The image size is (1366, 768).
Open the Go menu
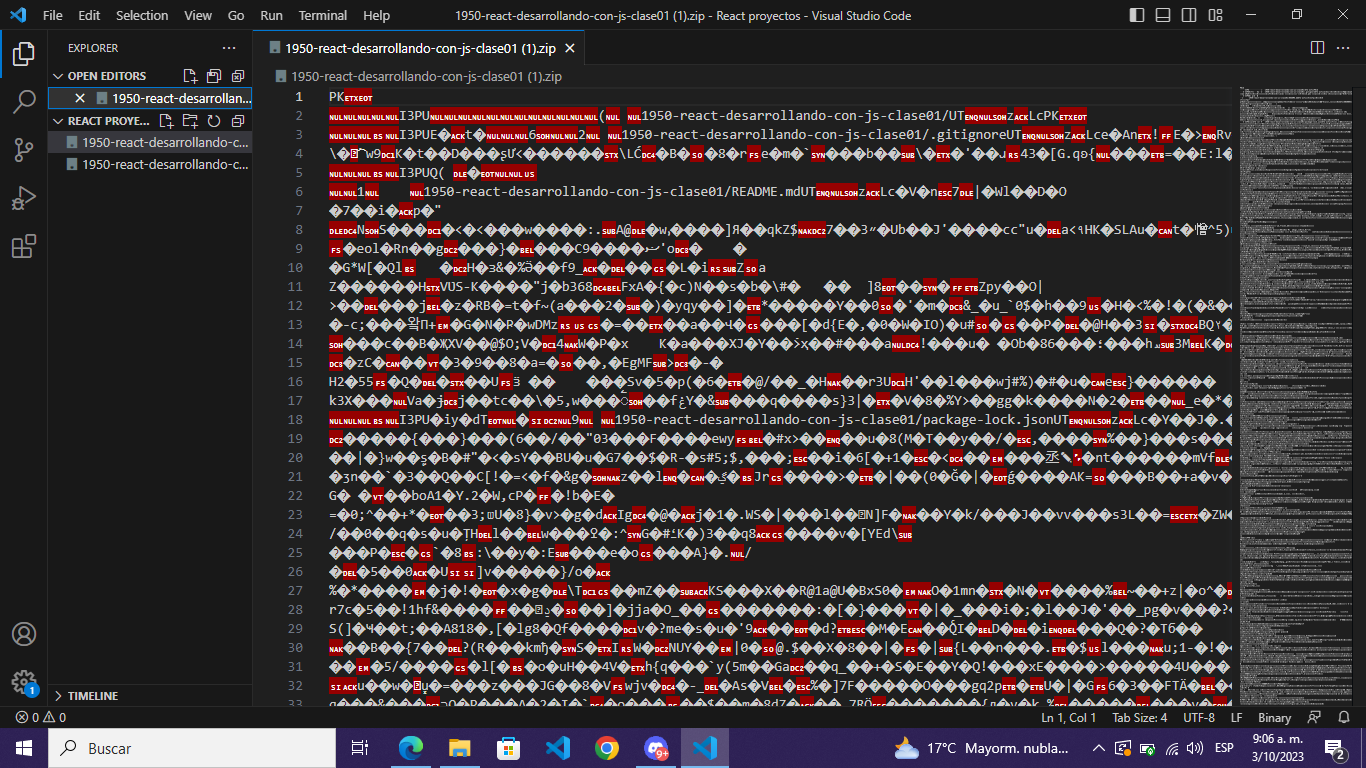click(236, 15)
